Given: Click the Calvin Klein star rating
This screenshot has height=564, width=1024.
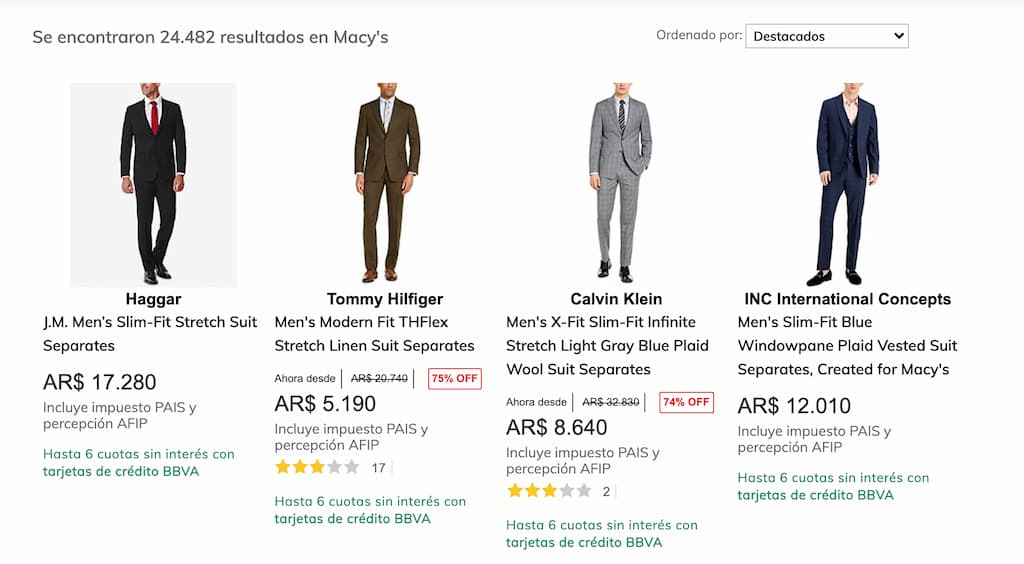Looking at the screenshot, I should click(548, 491).
